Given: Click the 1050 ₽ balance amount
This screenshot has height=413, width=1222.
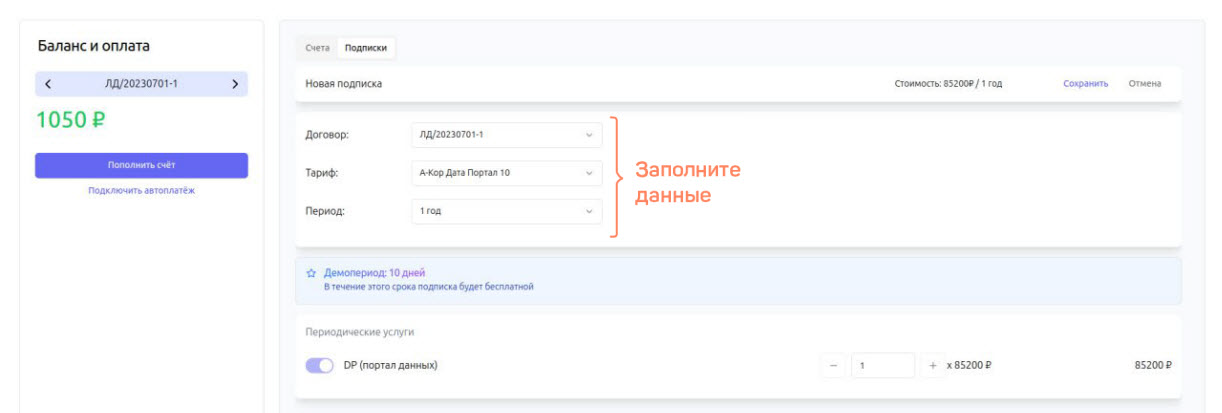Looking at the screenshot, I should [x=71, y=120].
